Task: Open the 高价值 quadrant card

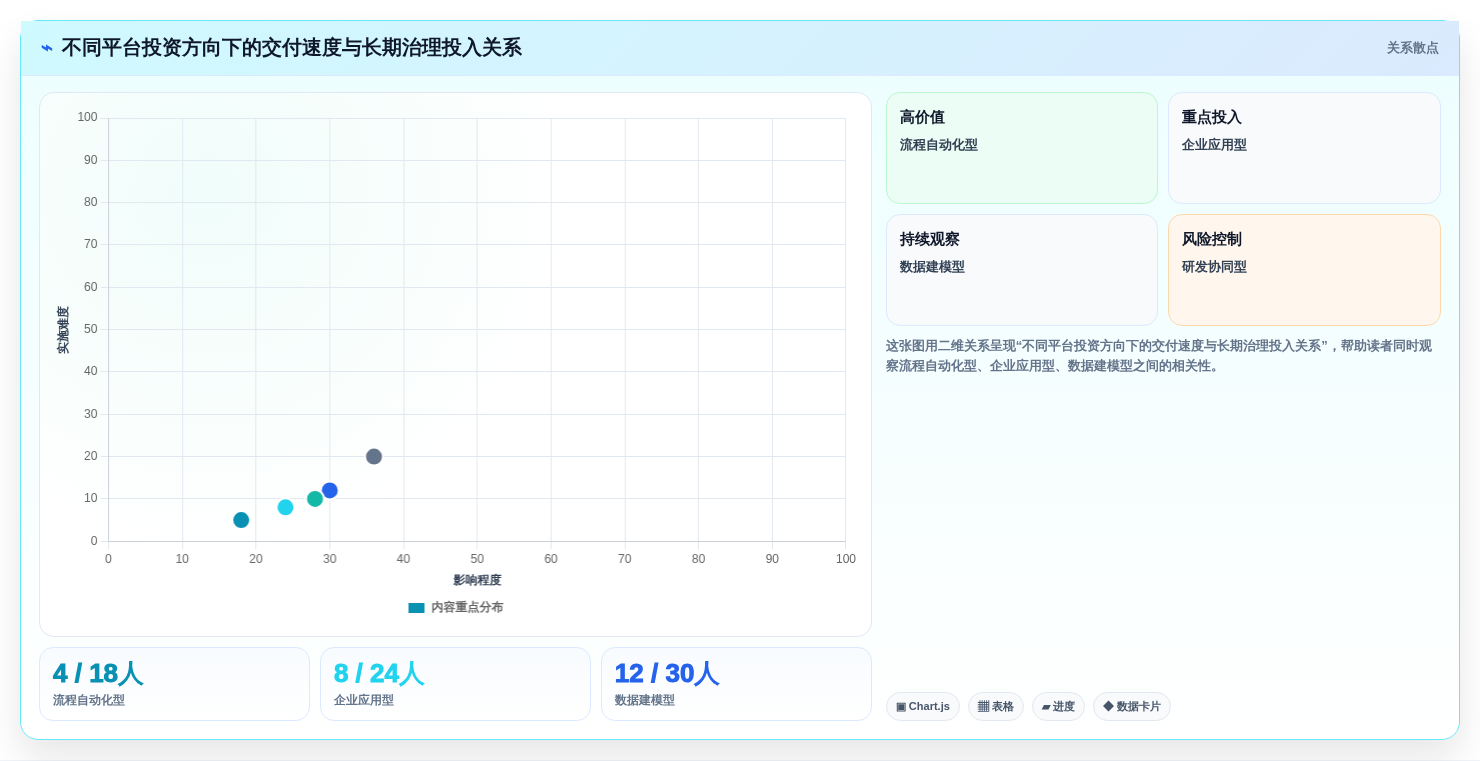Action: click(1021, 148)
